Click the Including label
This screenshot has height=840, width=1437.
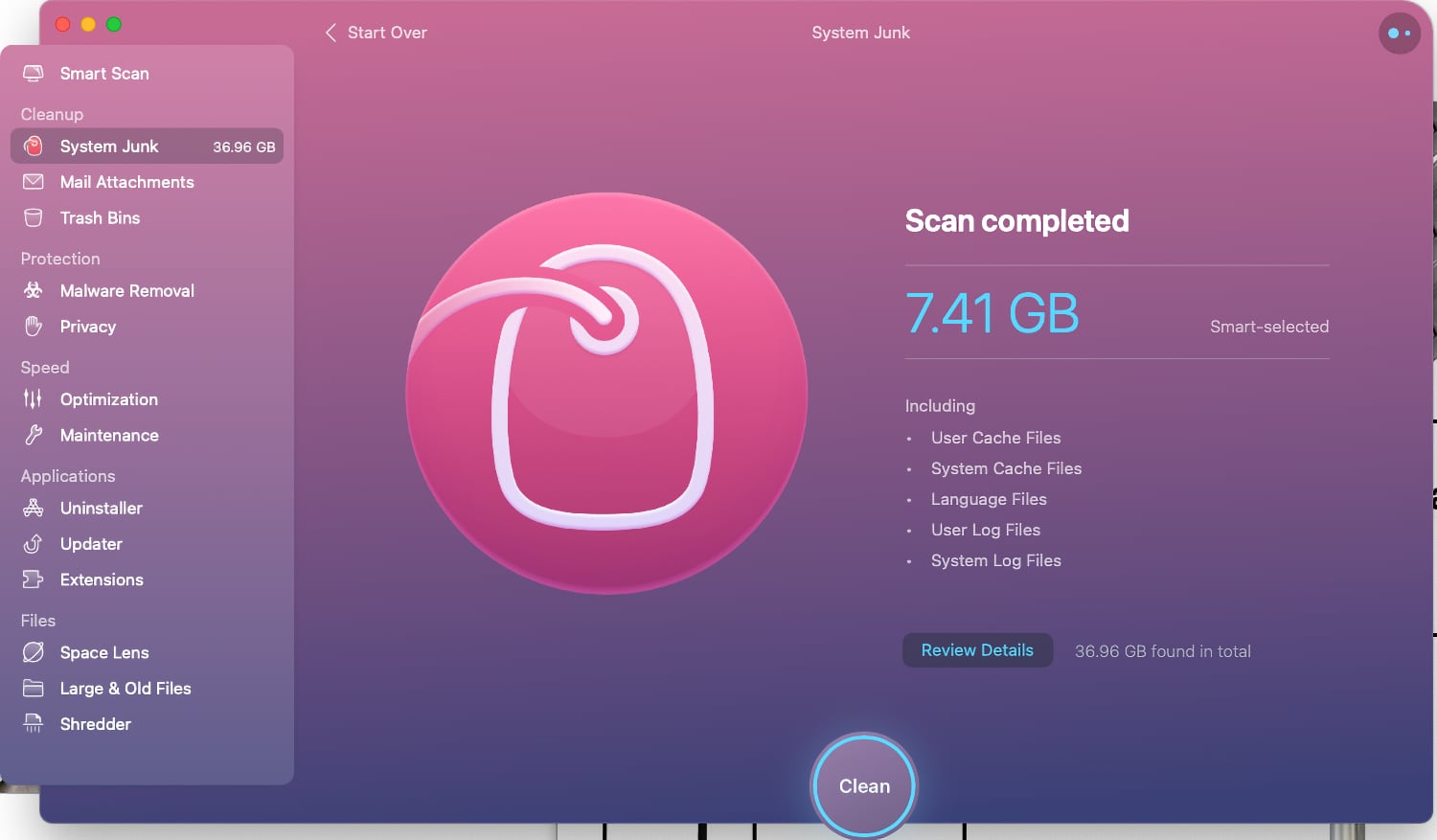click(x=940, y=406)
